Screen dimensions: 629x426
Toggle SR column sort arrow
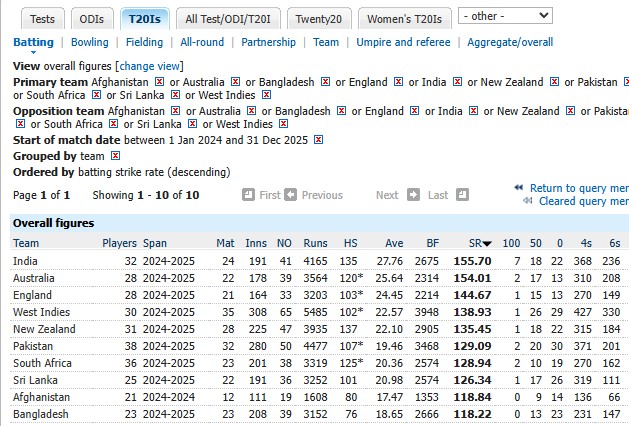[x=487, y=243]
